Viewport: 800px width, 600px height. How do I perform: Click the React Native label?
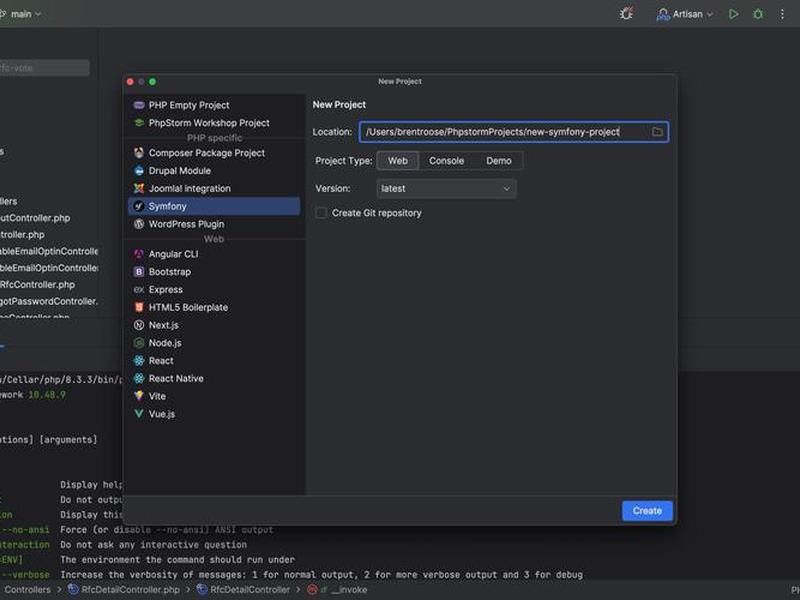(x=176, y=379)
